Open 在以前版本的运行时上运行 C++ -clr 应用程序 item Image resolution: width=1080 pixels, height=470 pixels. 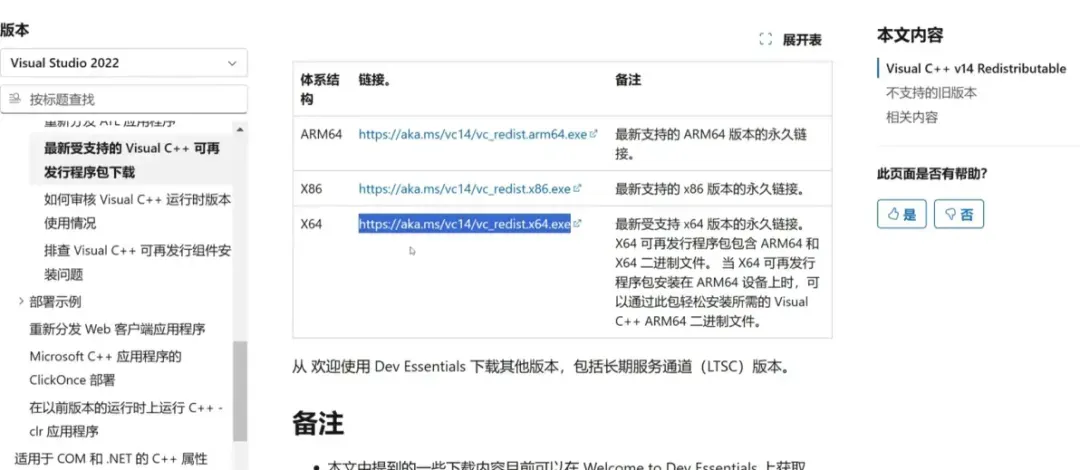(126, 420)
